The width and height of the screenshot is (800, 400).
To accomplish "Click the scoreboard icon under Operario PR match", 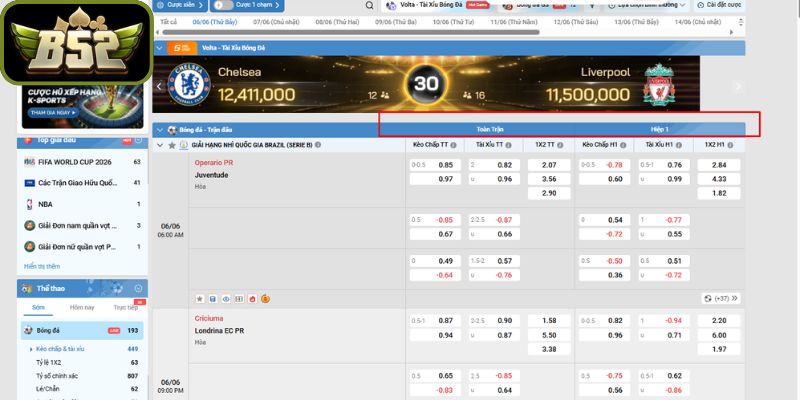I will [239, 299].
